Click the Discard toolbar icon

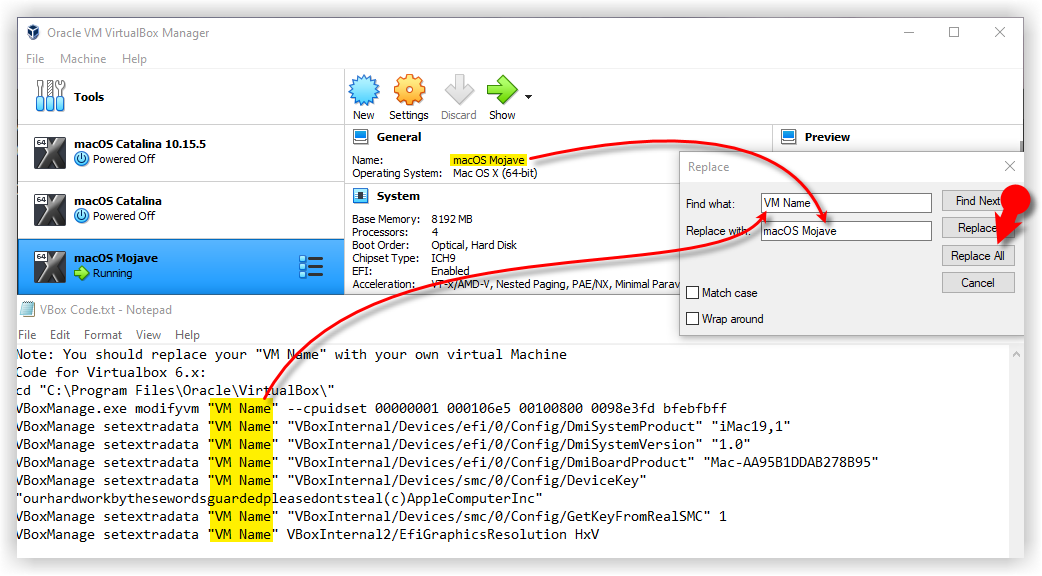[x=459, y=90]
